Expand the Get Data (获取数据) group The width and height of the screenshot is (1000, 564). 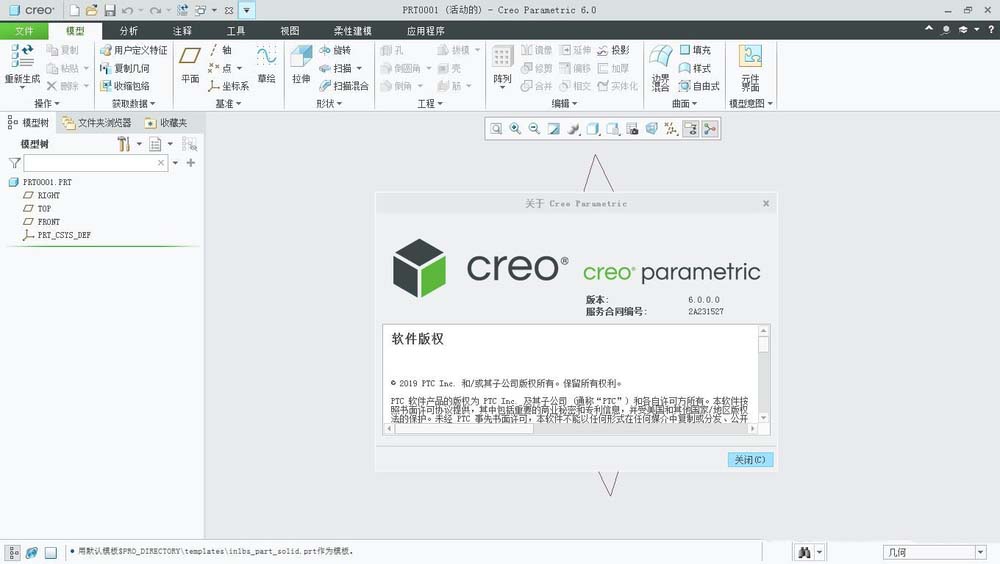133,103
